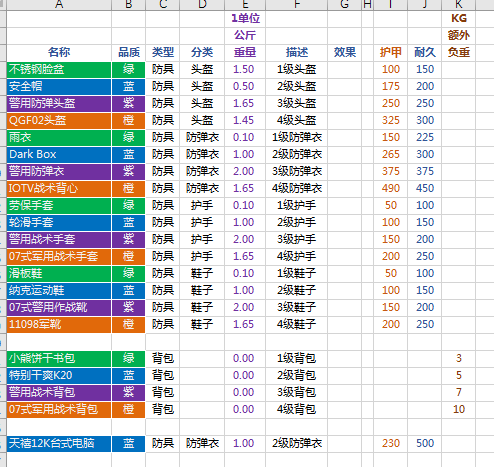Select the 4级防弹衣 description cell

[297, 189]
